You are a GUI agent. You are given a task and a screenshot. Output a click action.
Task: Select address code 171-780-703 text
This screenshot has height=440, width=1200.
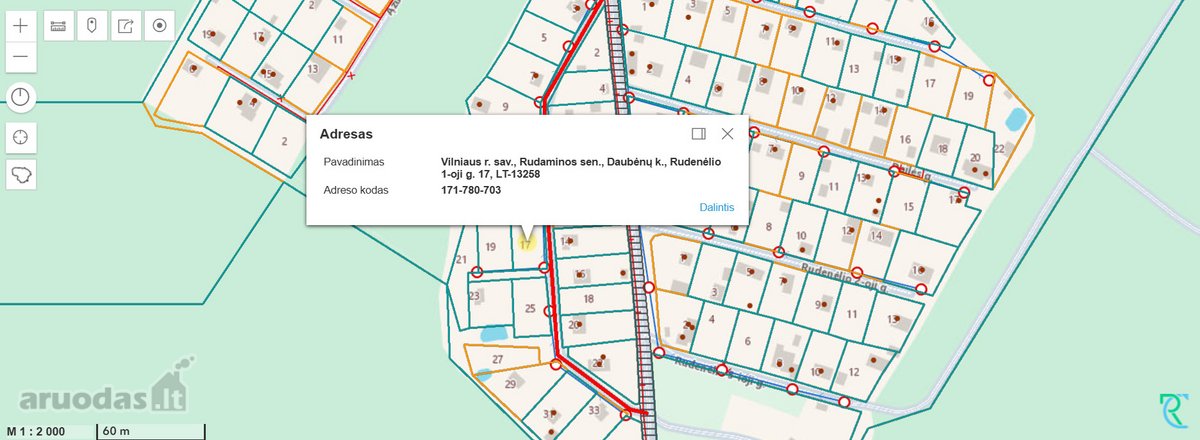pyautogui.click(x=471, y=190)
